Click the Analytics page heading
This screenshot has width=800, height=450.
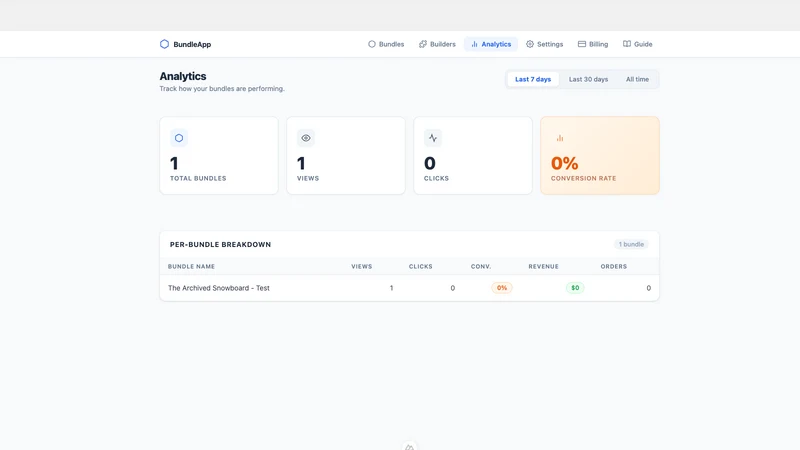183,76
